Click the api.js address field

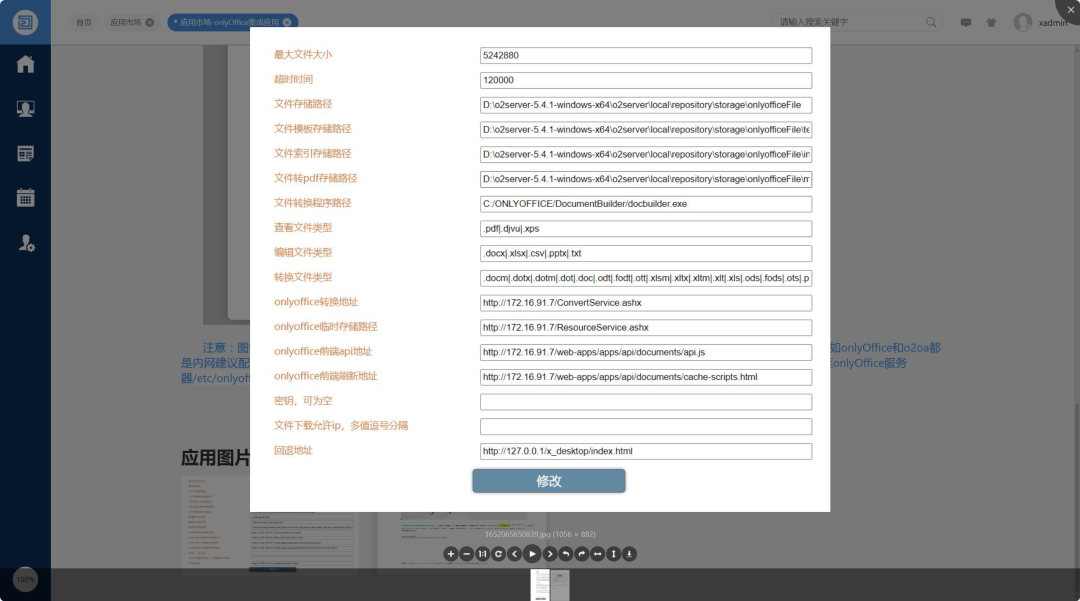tap(645, 352)
